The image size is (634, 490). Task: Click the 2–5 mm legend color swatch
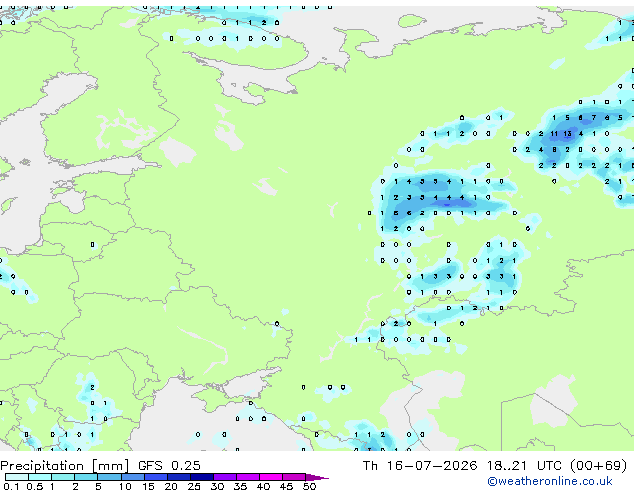point(86,477)
